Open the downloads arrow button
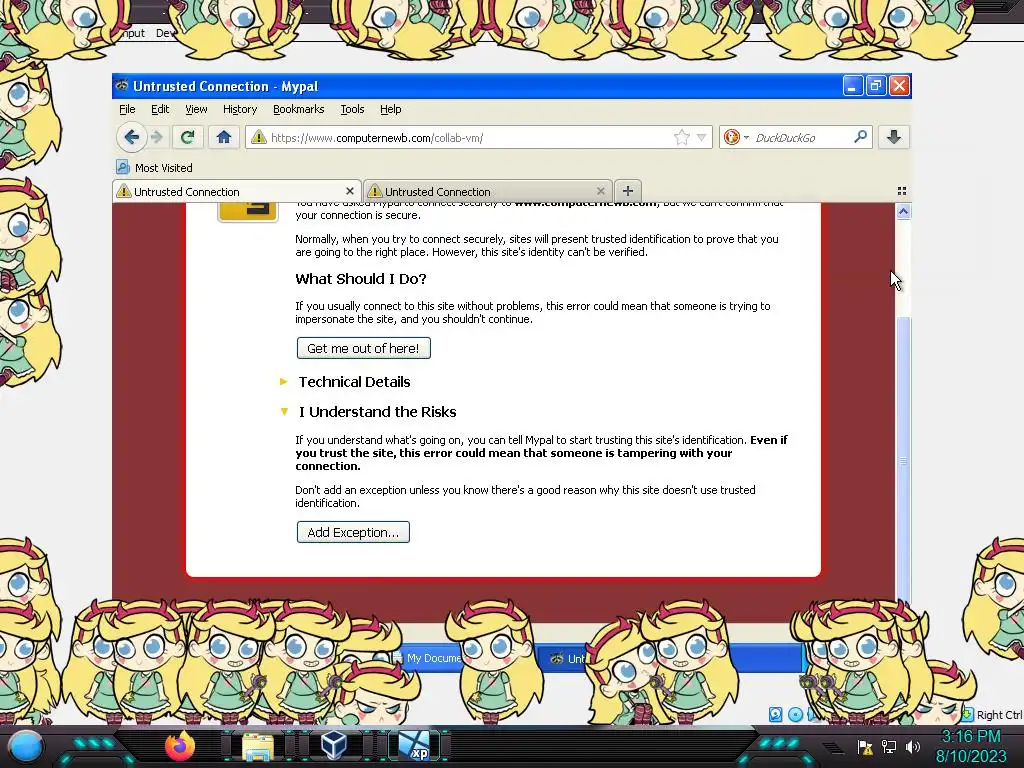The width and height of the screenshot is (1024, 768). (x=893, y=137)
